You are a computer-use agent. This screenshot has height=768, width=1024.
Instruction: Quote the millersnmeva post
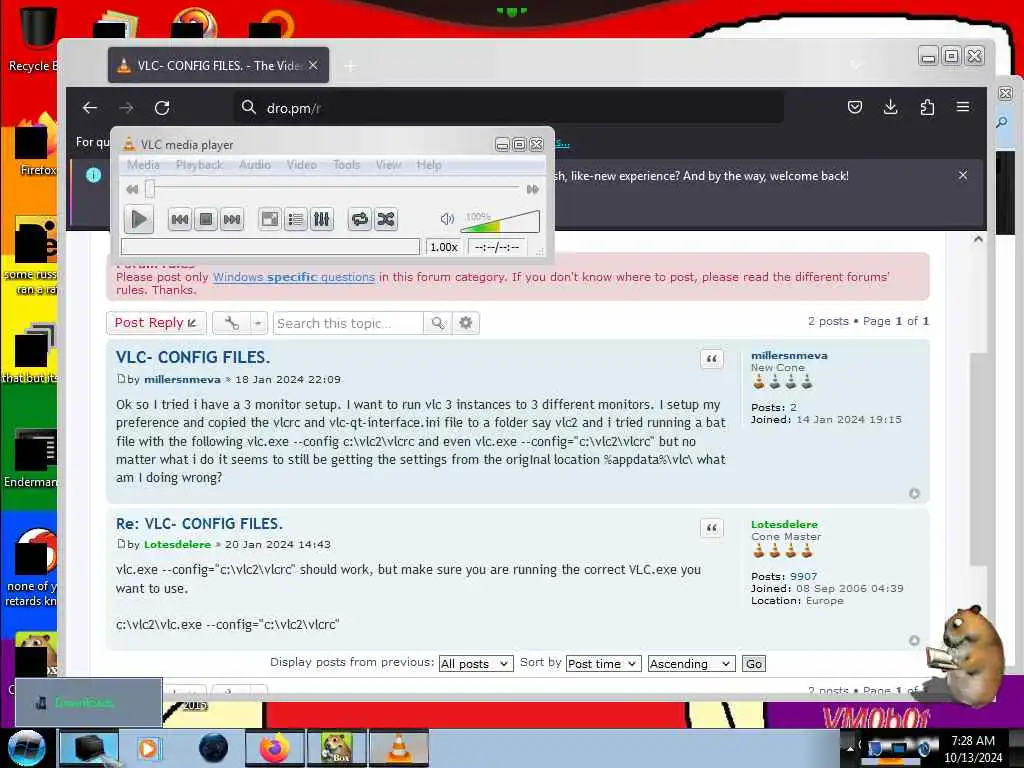[x=712, y=359]
